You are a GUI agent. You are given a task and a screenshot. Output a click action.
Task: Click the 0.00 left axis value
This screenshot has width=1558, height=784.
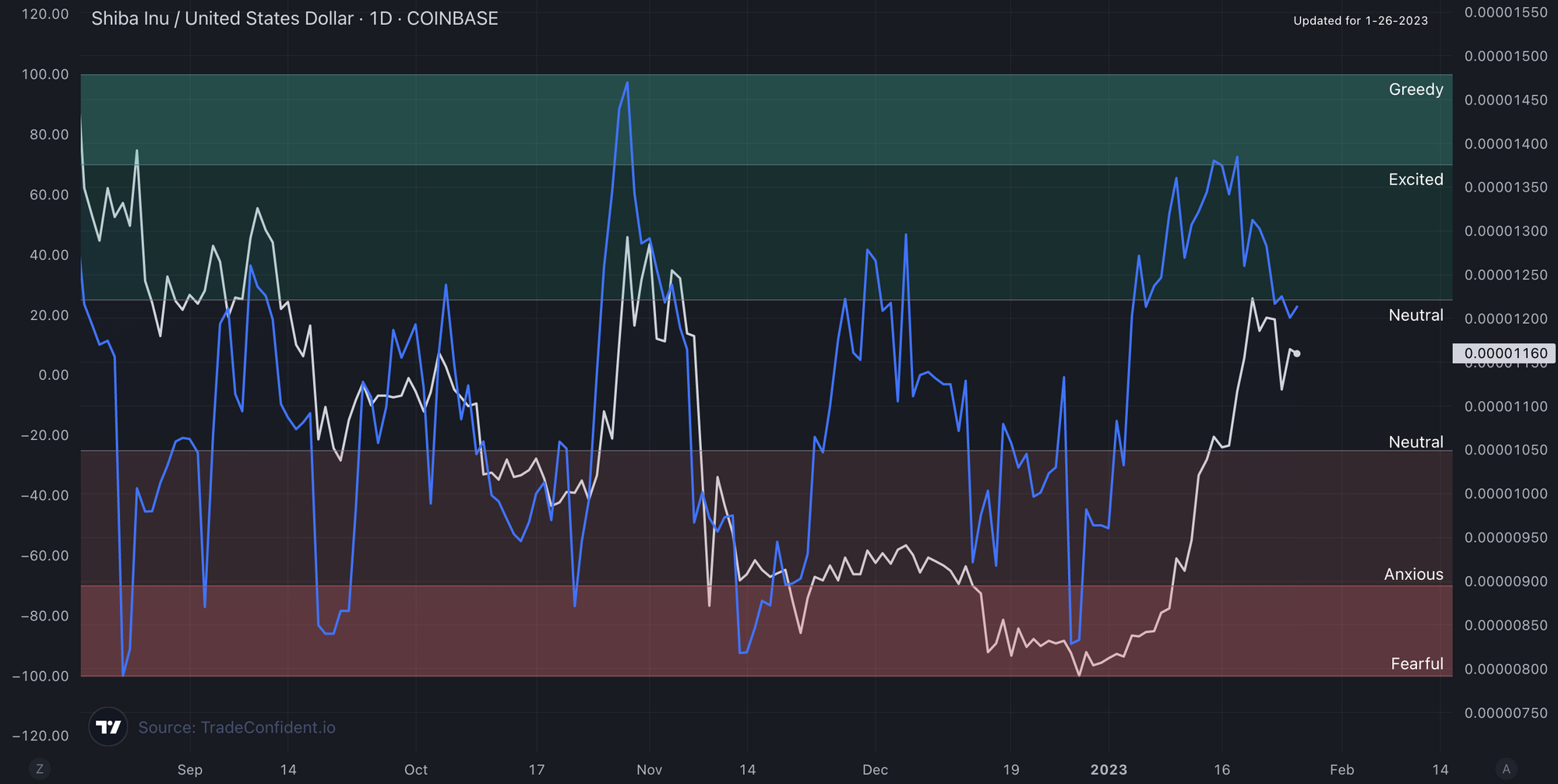[x=54, y=375]
